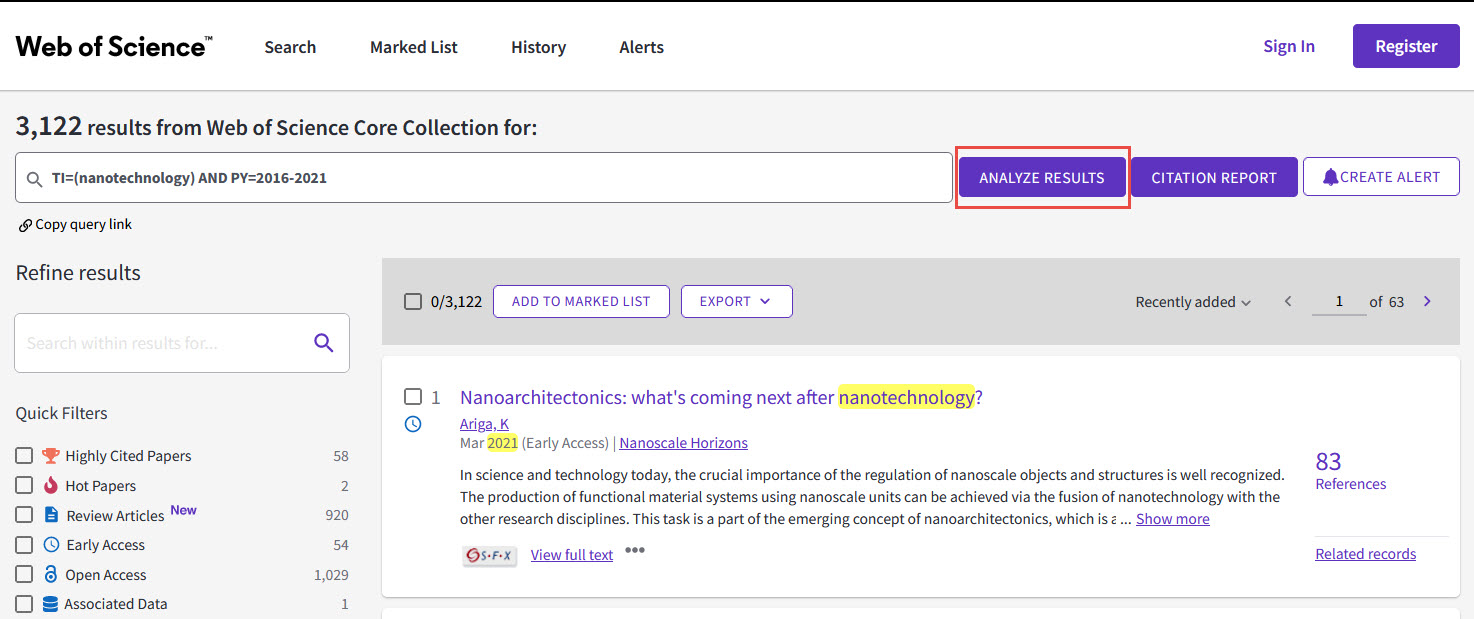Click Add to Marked List button
The width and height of the screenshot is (1474, 619).
click(x=581, y=301)
